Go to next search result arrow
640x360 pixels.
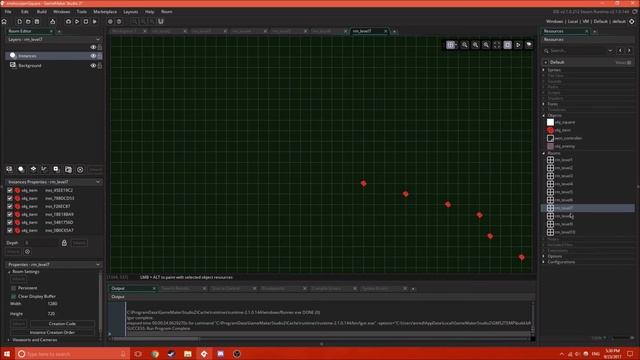tap(629, 51)
